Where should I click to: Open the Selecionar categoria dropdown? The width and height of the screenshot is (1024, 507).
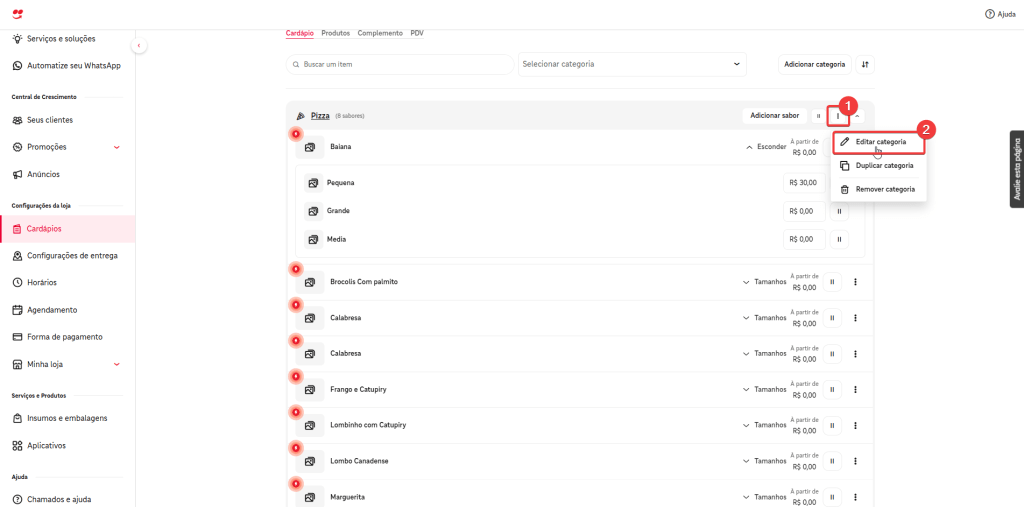pos(632,64)
